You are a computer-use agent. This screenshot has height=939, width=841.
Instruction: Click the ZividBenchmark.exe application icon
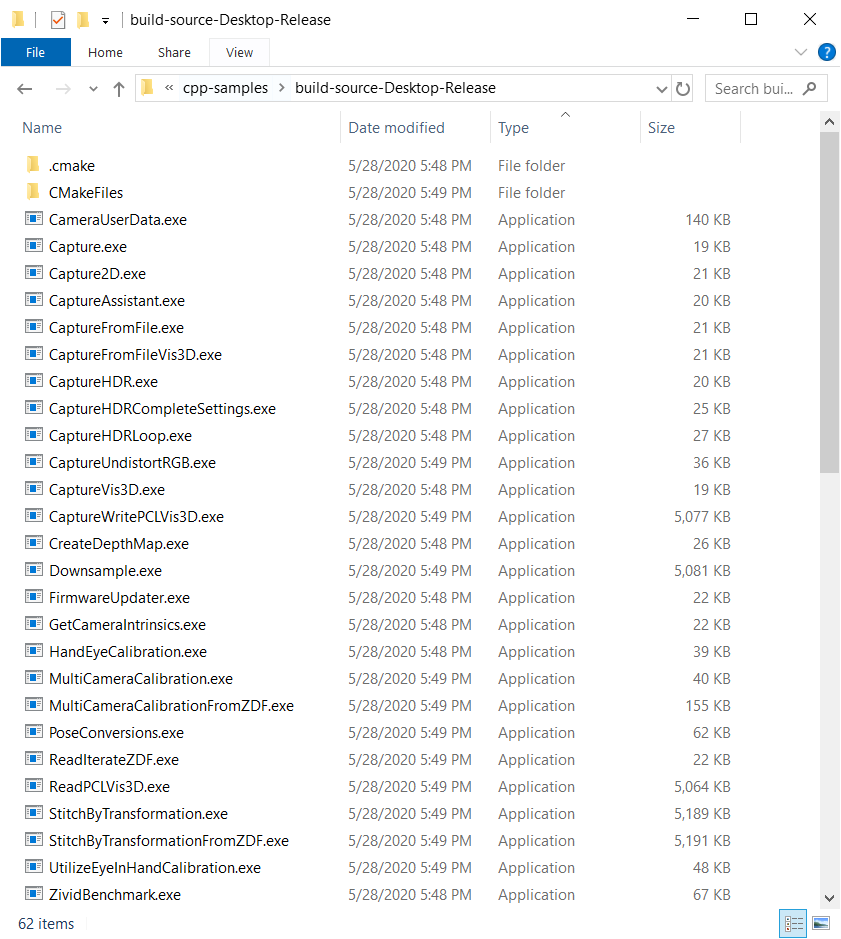click(x=34, y=895)
